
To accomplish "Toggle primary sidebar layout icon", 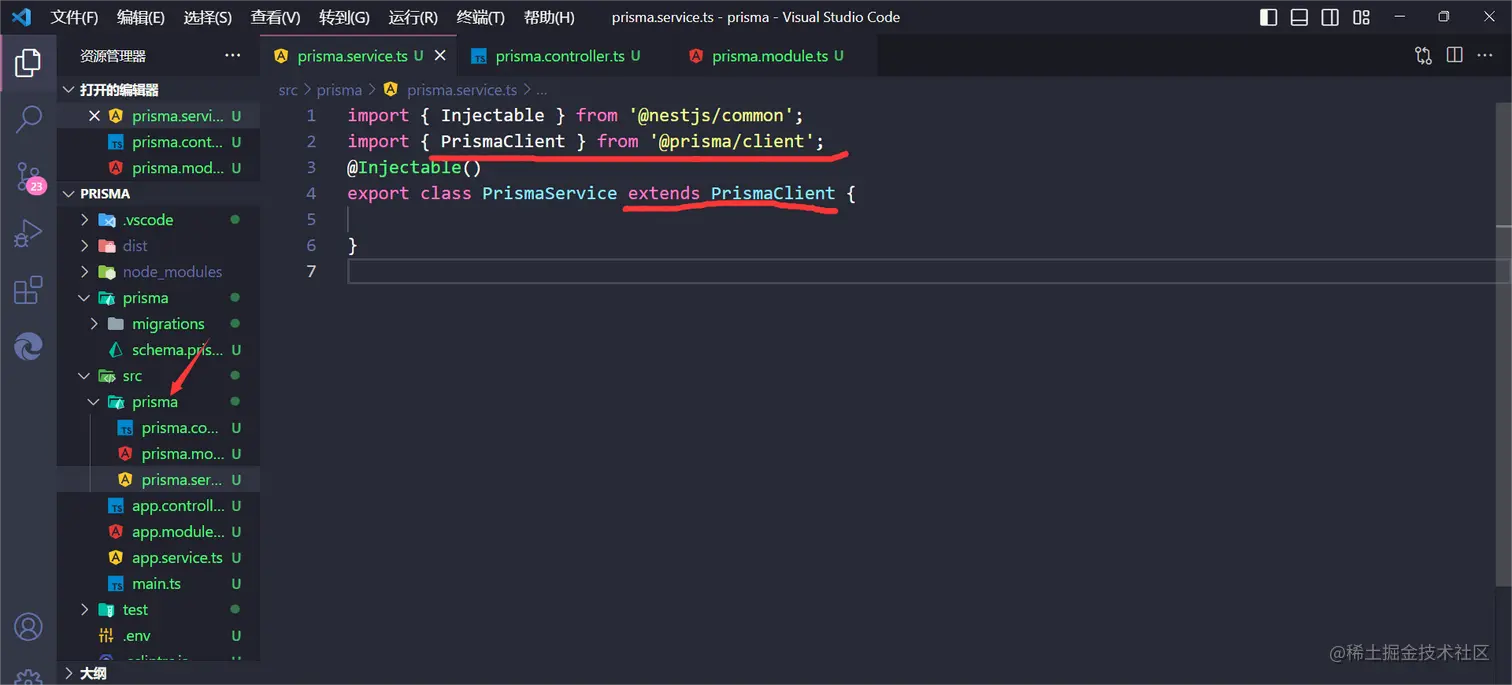I will [1268, 17].
